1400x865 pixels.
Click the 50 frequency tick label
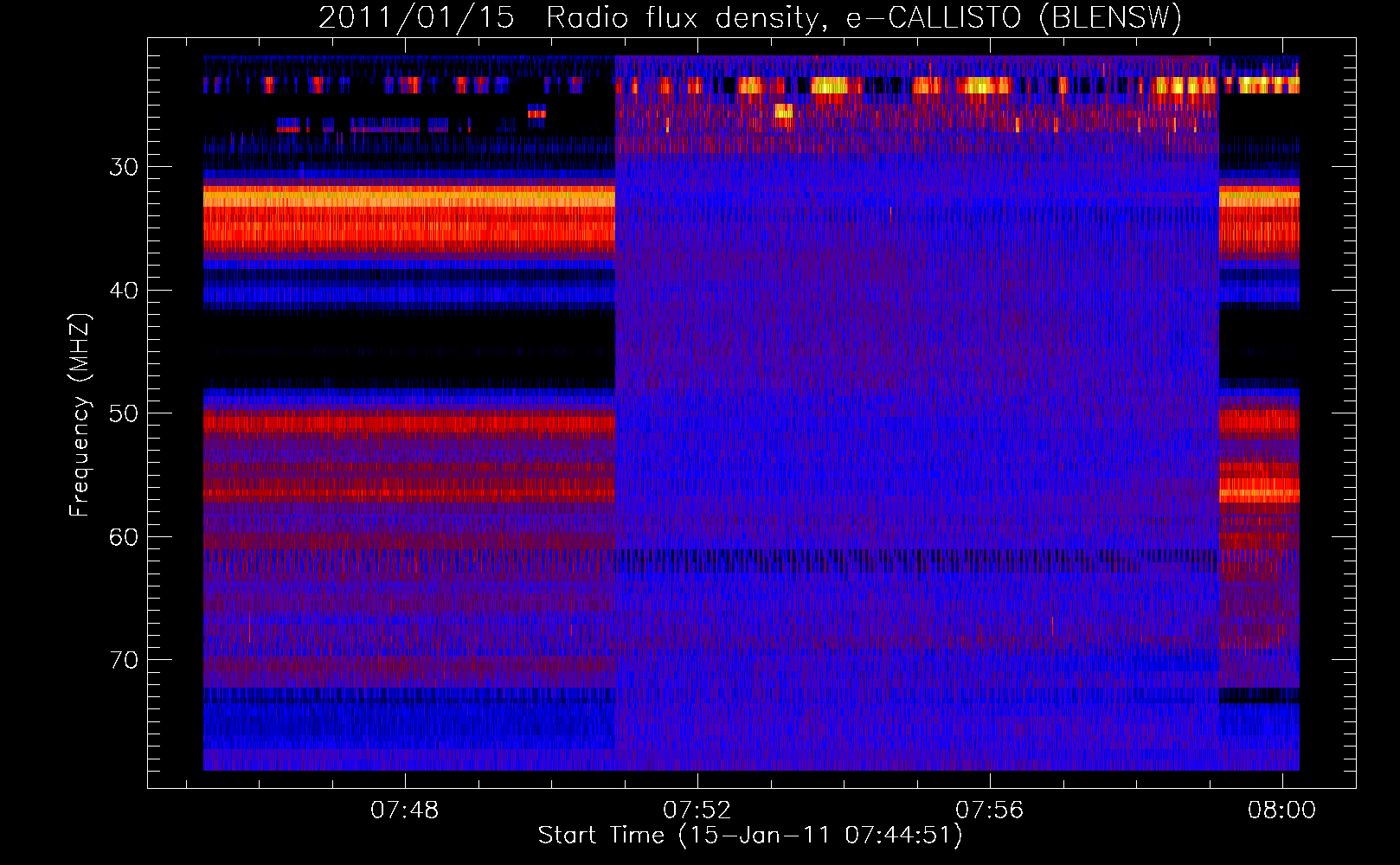pos(124,413)
